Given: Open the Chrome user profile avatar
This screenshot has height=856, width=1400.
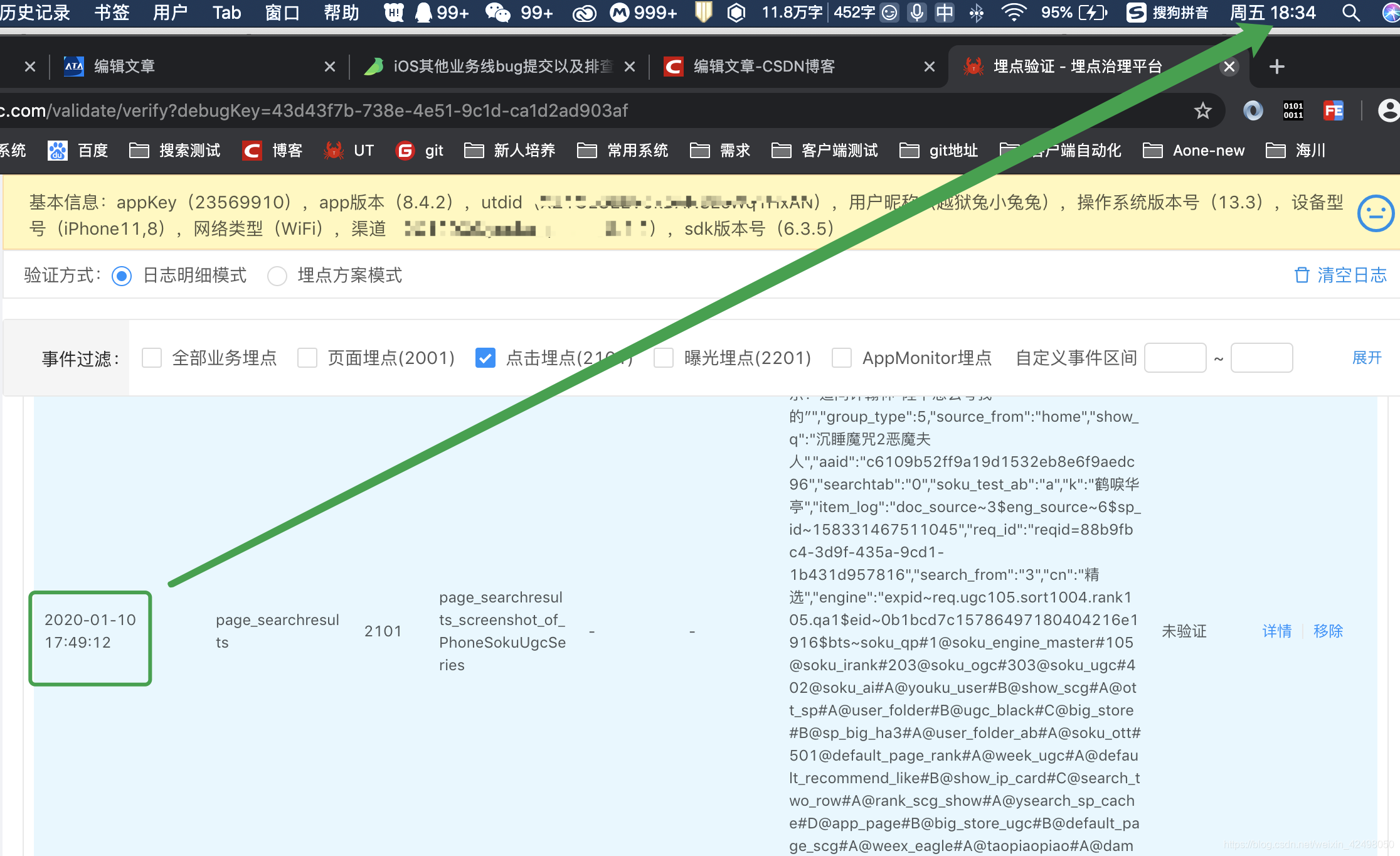Looking at the screenshot, I should tap(1388, 111).
